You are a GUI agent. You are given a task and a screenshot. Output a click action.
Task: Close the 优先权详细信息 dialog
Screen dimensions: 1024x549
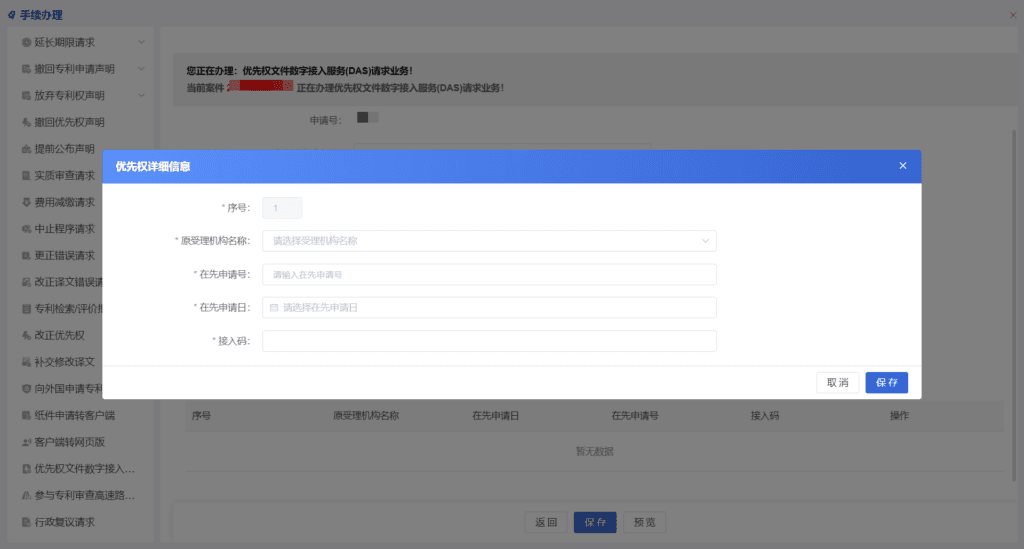[903, 166]
